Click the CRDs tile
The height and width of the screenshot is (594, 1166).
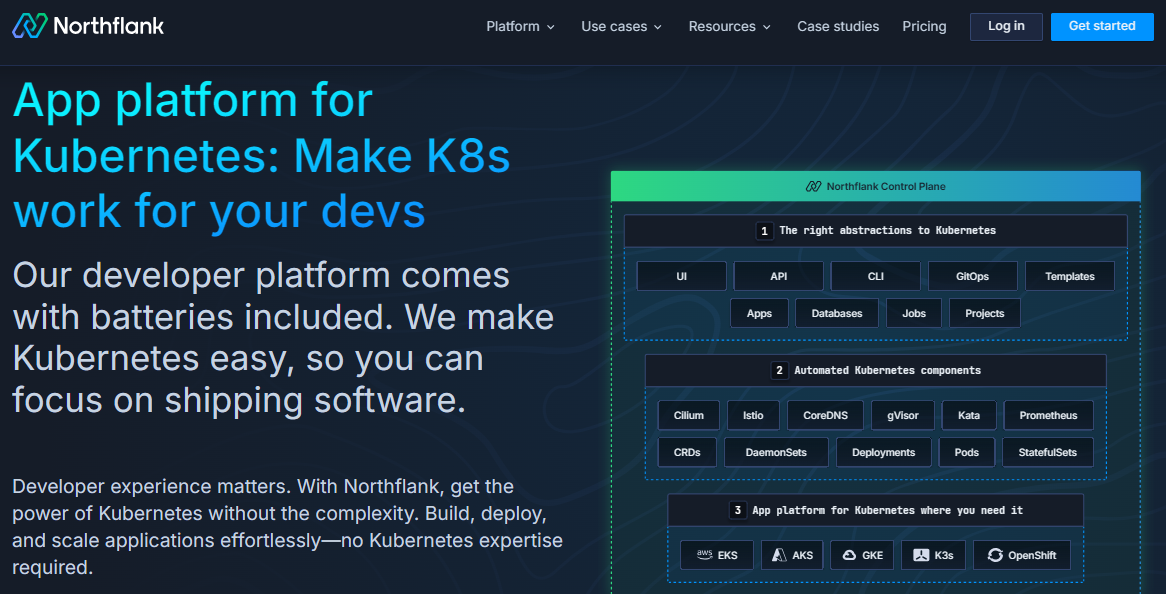pyautogui.click(x=687, y=452)
